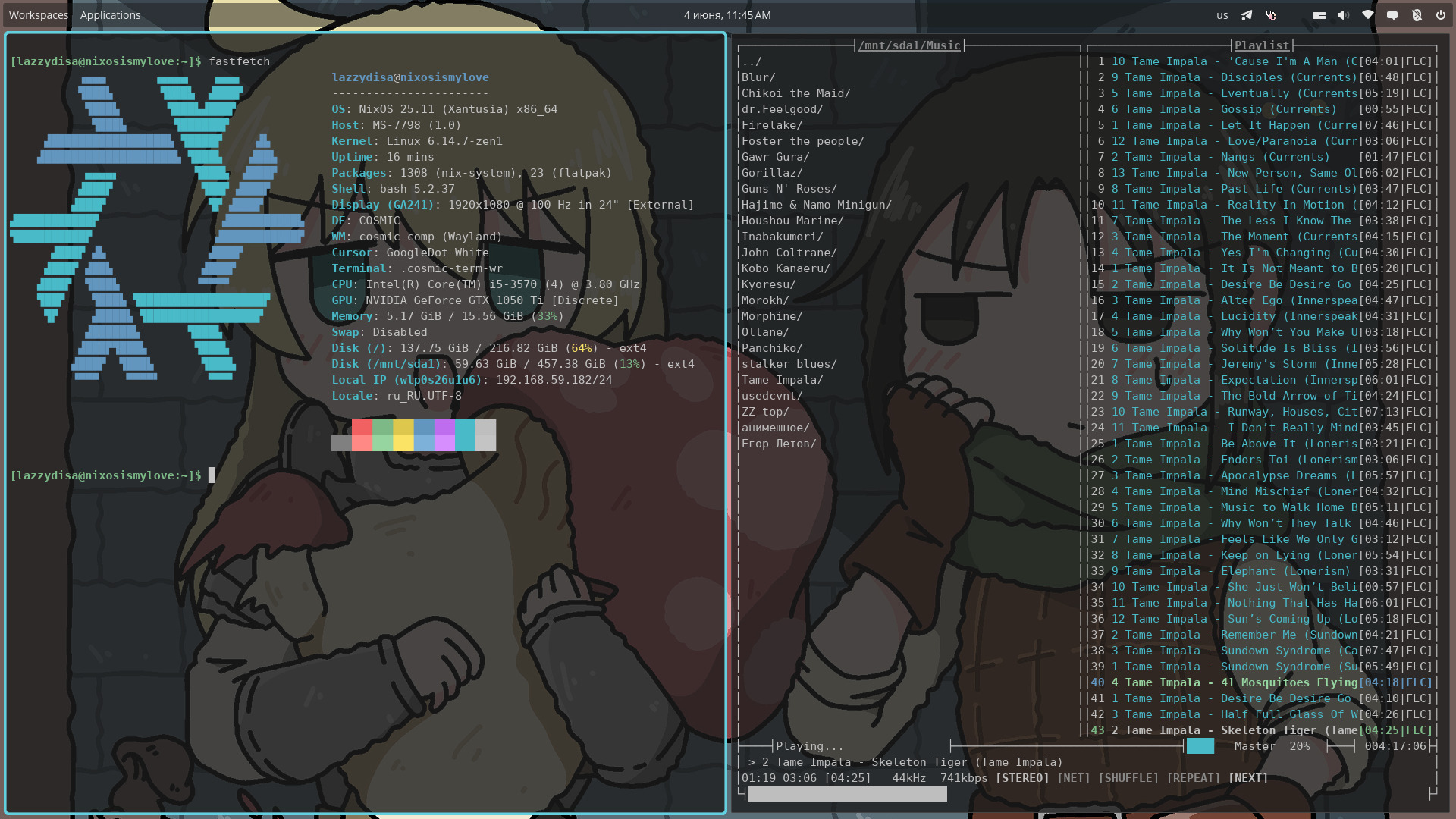The image size is (1456, 819).
Task: Click the cat-cursor tray icon
Action: (x=1271, y=15)
